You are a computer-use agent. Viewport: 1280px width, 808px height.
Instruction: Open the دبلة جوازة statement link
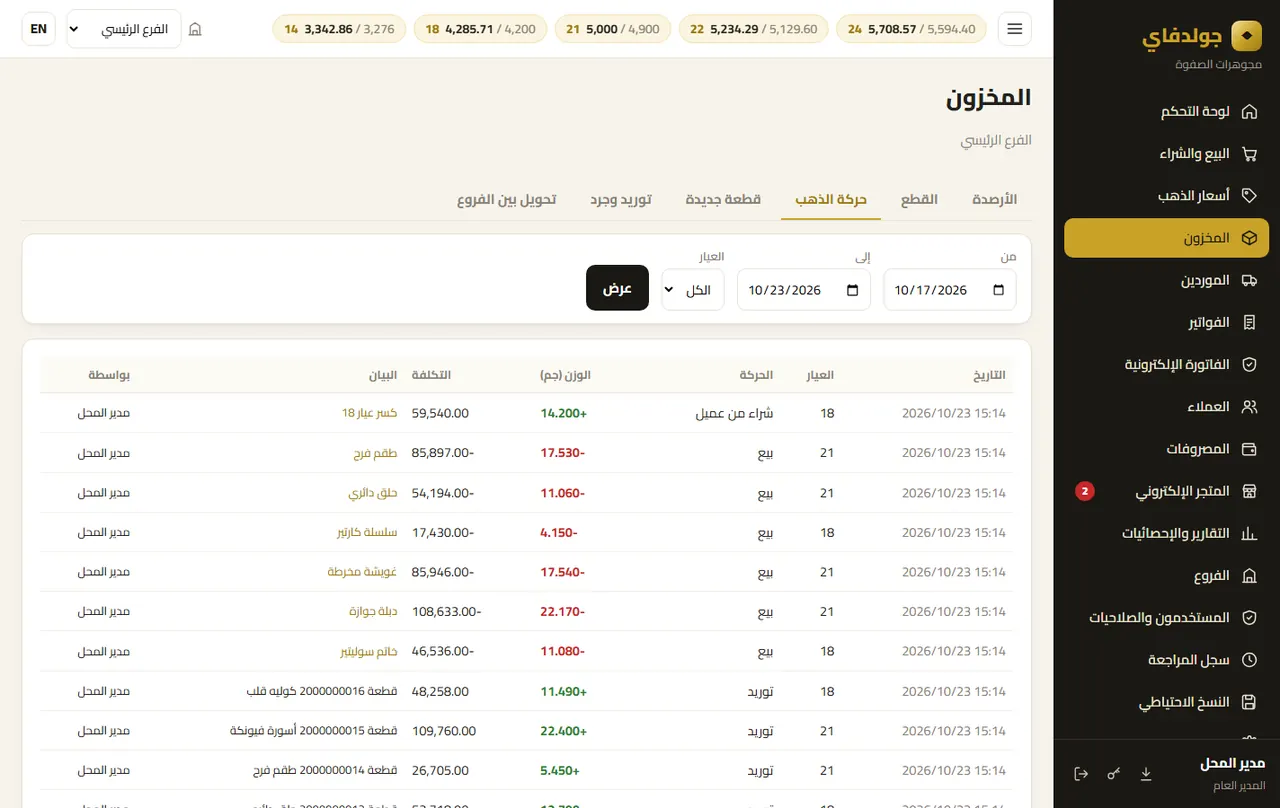click(x=374, y=612)
